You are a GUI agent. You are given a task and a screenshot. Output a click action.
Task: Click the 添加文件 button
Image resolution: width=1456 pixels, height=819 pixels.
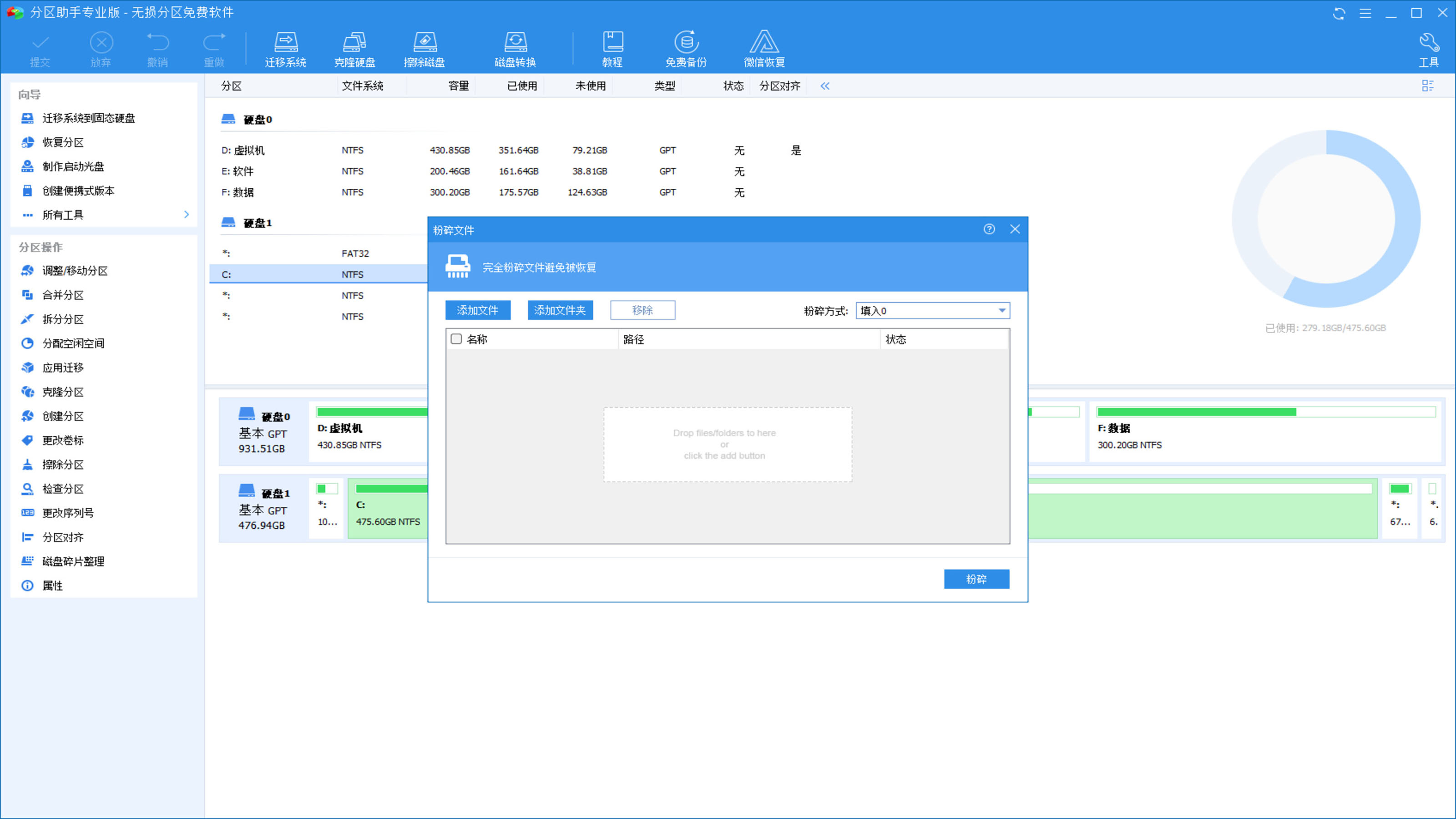[x=478, y=310]
